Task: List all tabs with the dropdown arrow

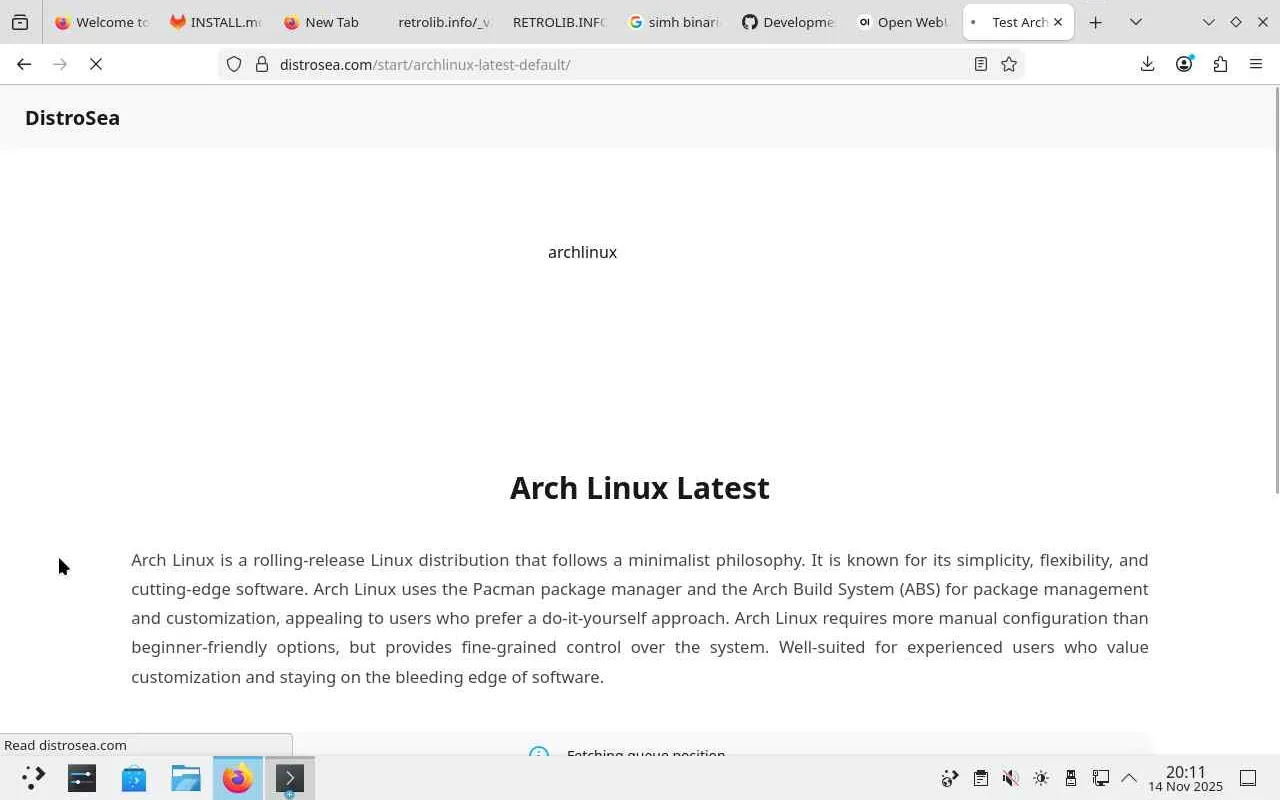Action: 1136,22
